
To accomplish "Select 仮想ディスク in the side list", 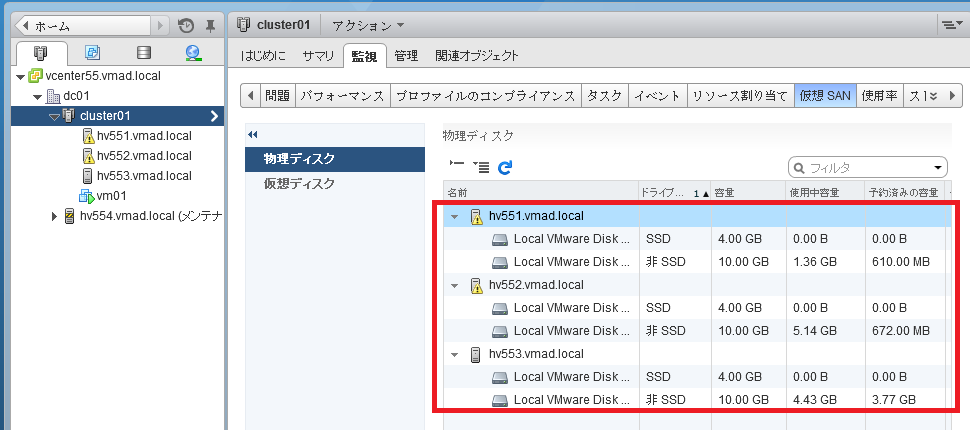I will (335, 184).
